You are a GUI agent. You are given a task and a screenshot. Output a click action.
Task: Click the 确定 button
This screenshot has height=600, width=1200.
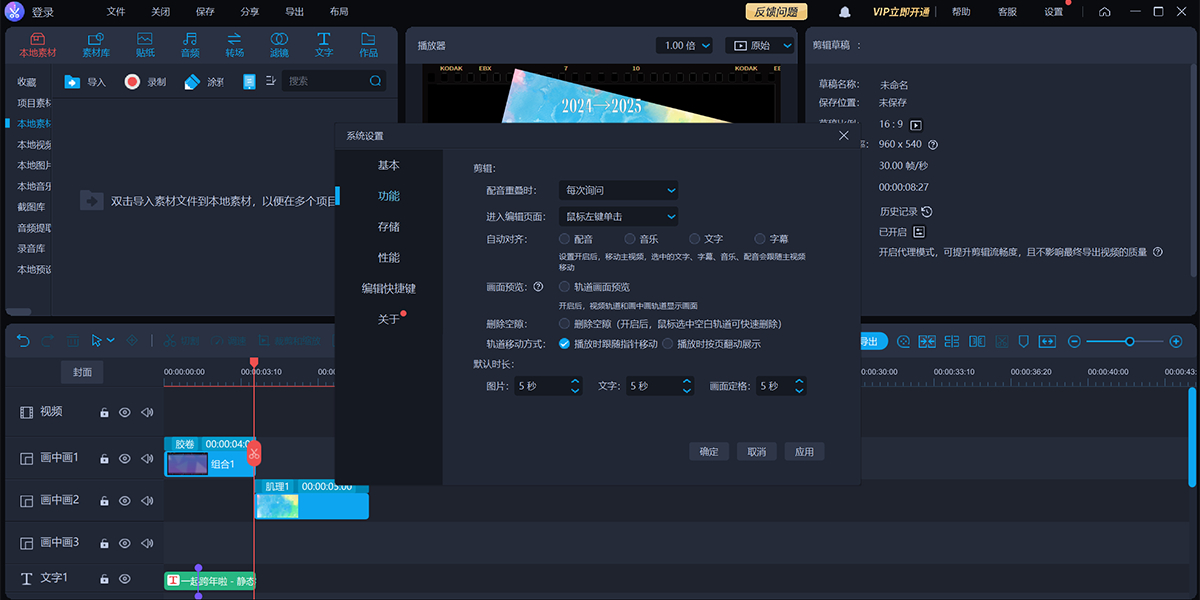[x=709, y=452]
